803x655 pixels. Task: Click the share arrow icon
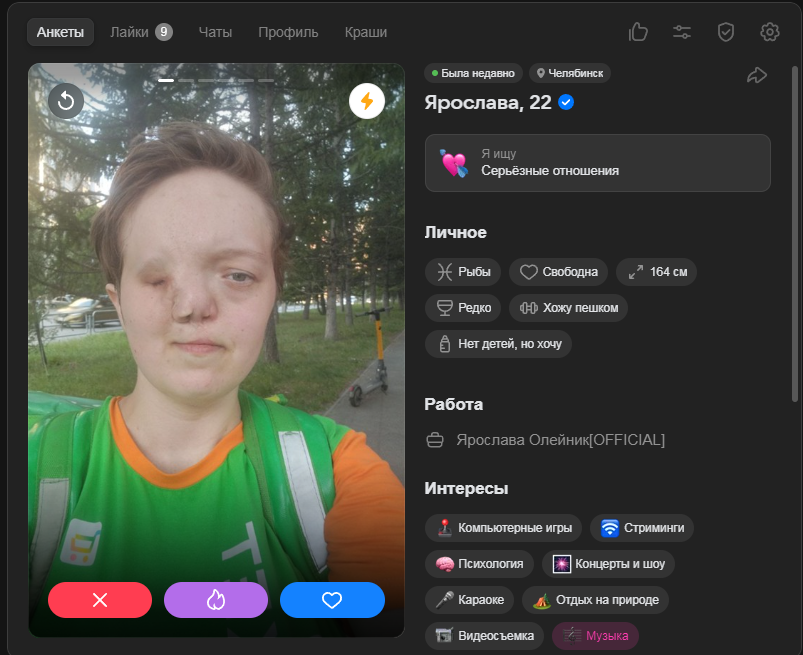click(757, 75)
